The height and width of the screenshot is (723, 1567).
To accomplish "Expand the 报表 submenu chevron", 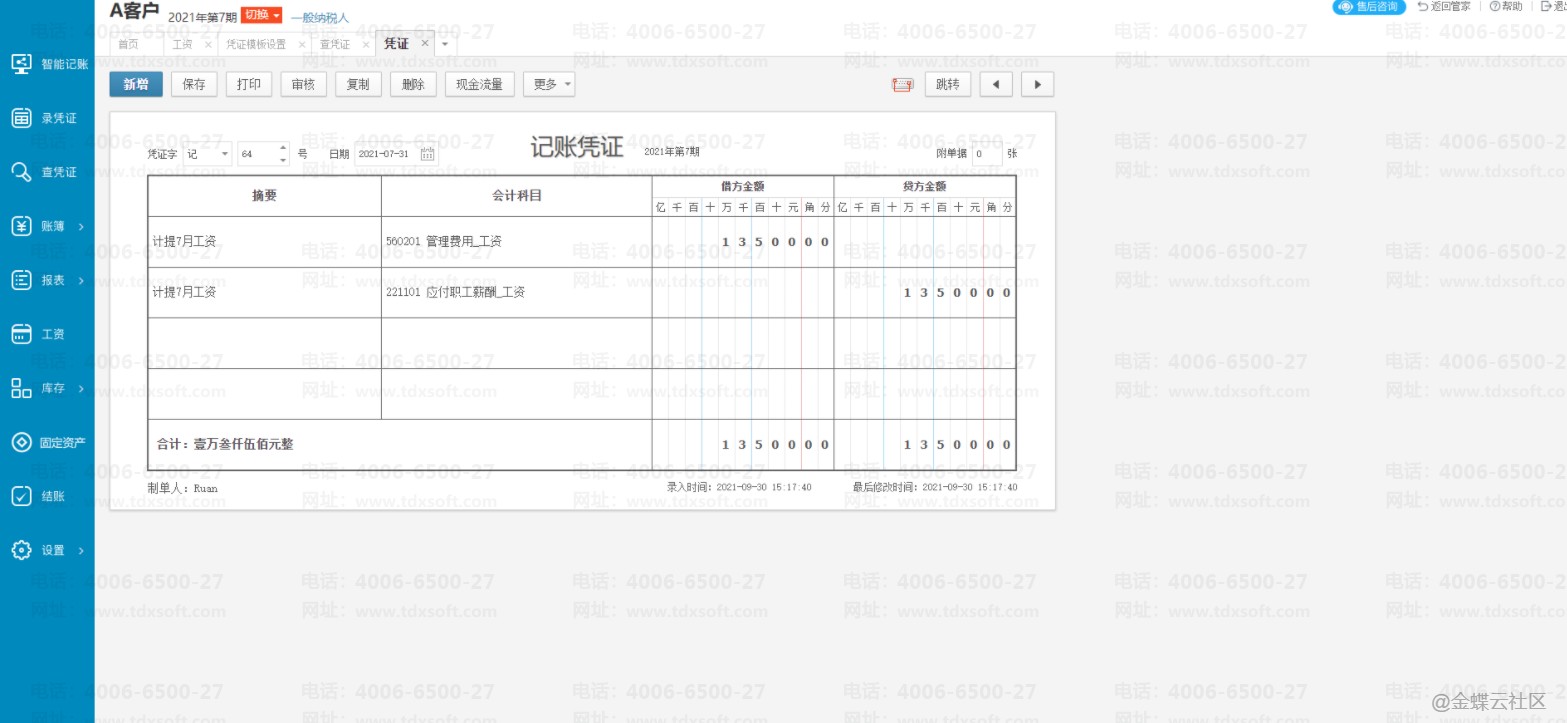I will [81, 280].
